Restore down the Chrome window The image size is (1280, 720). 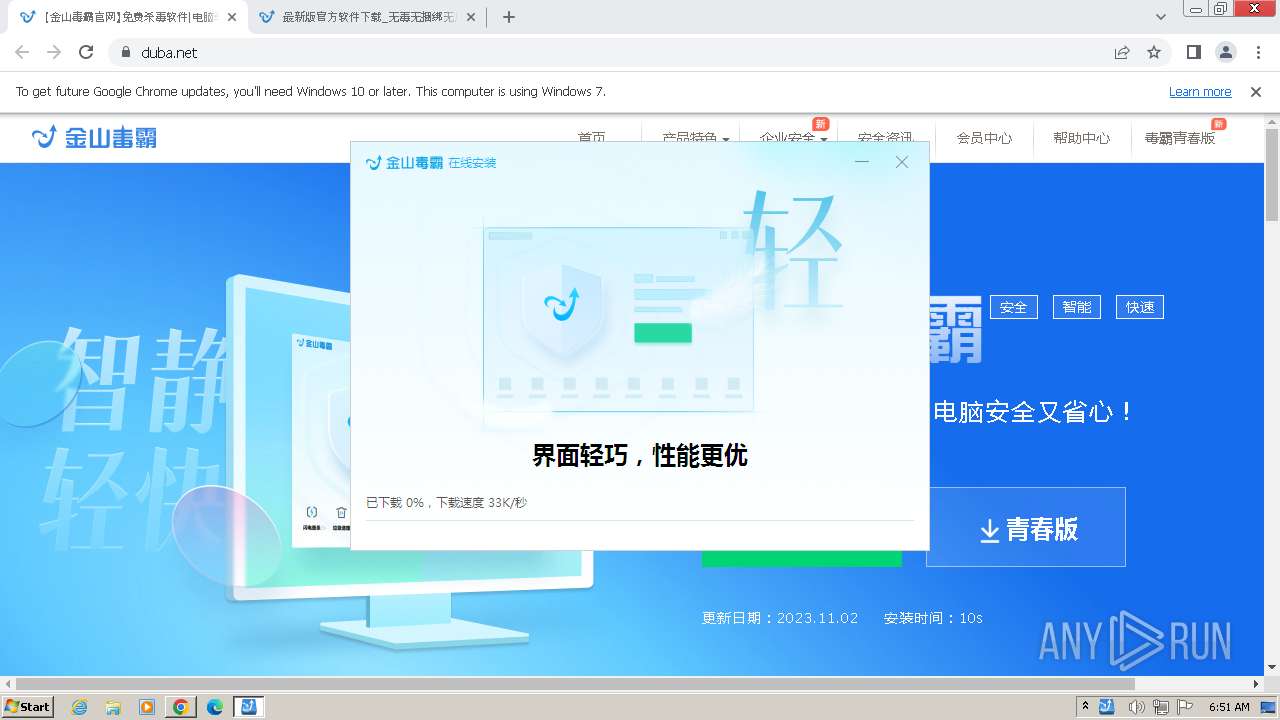1221,8
